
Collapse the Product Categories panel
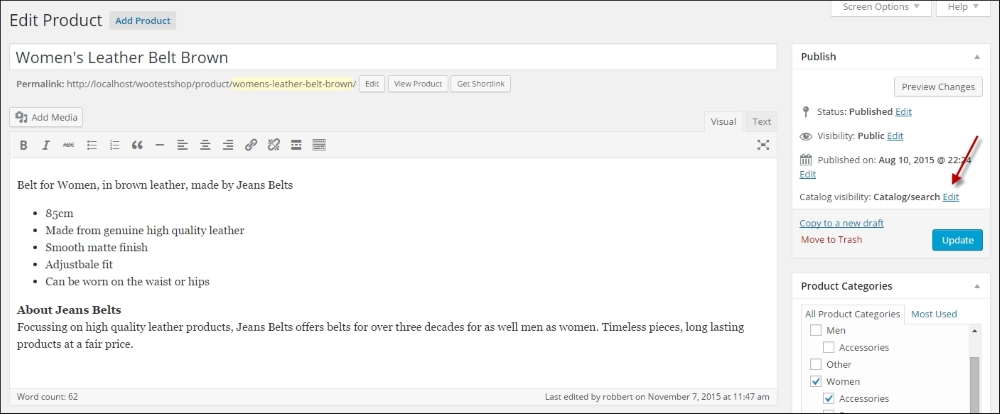tap(976, 286)
